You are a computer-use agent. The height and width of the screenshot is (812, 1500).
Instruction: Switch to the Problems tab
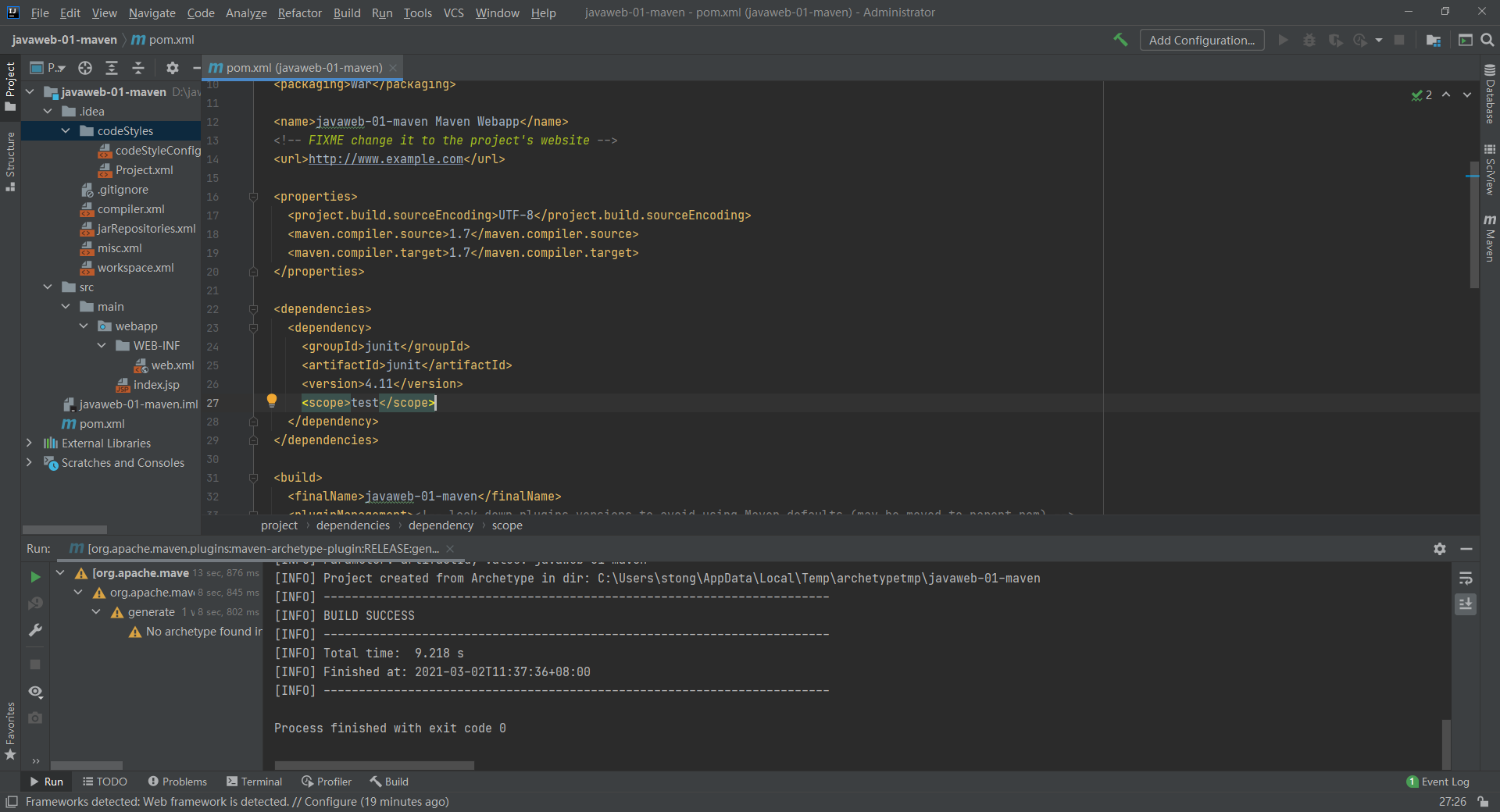[177, 782]
